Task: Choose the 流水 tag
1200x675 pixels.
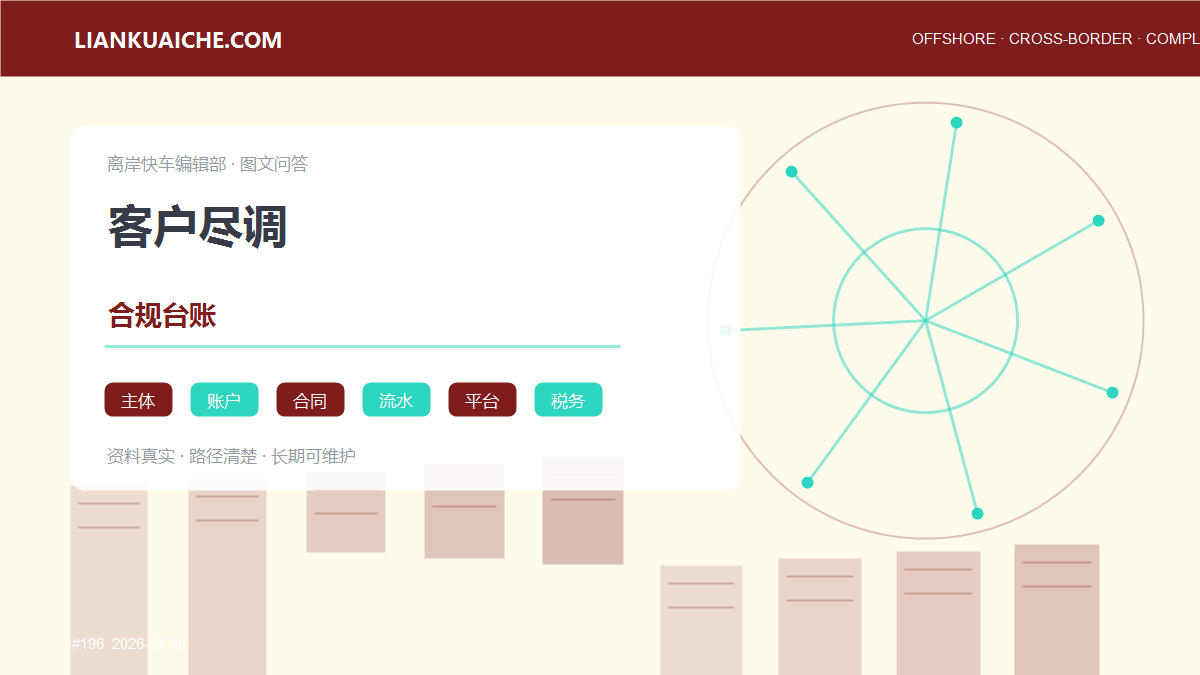Action: point(396,400)
